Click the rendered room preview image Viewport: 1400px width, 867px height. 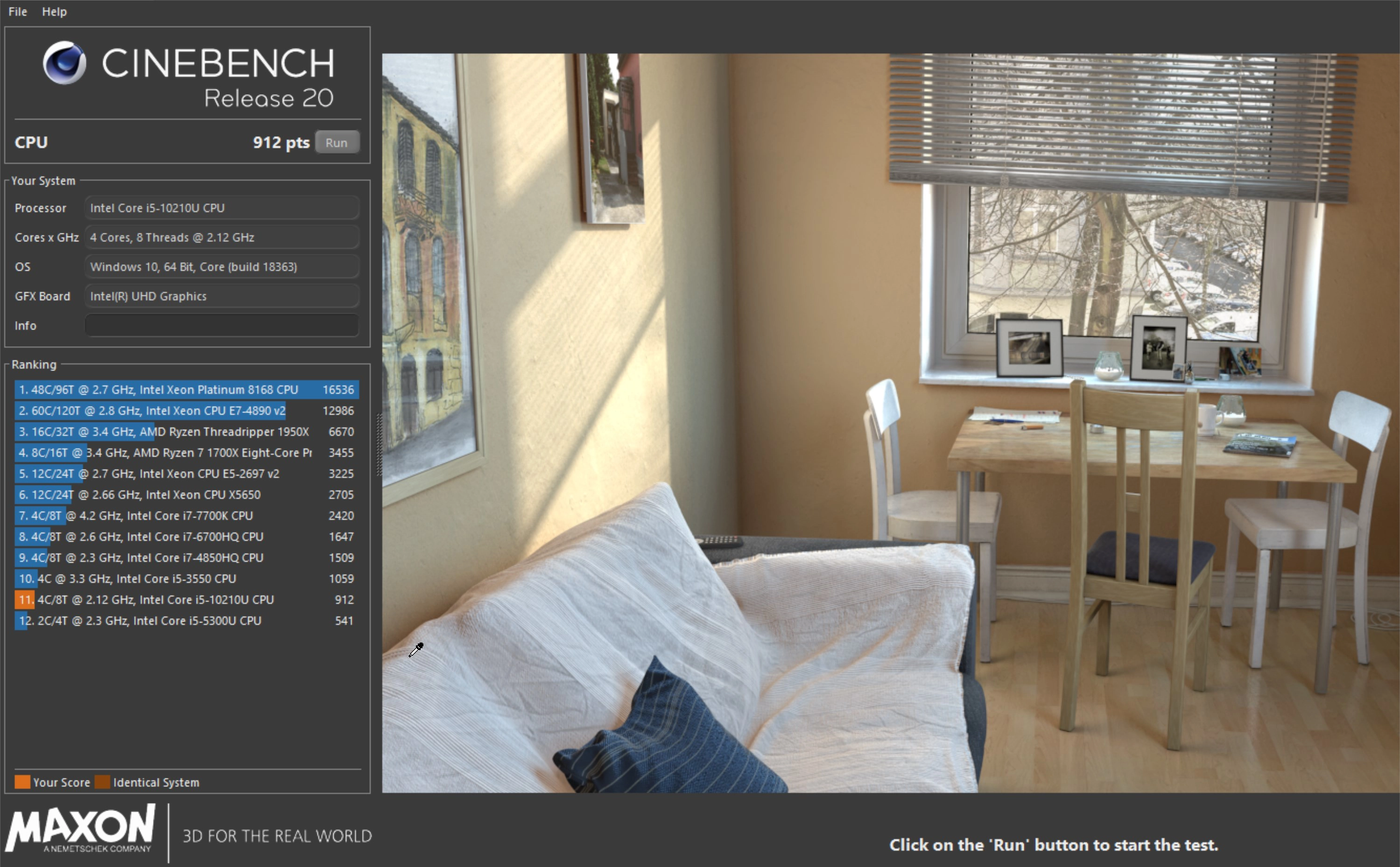[x=891, y=423]
